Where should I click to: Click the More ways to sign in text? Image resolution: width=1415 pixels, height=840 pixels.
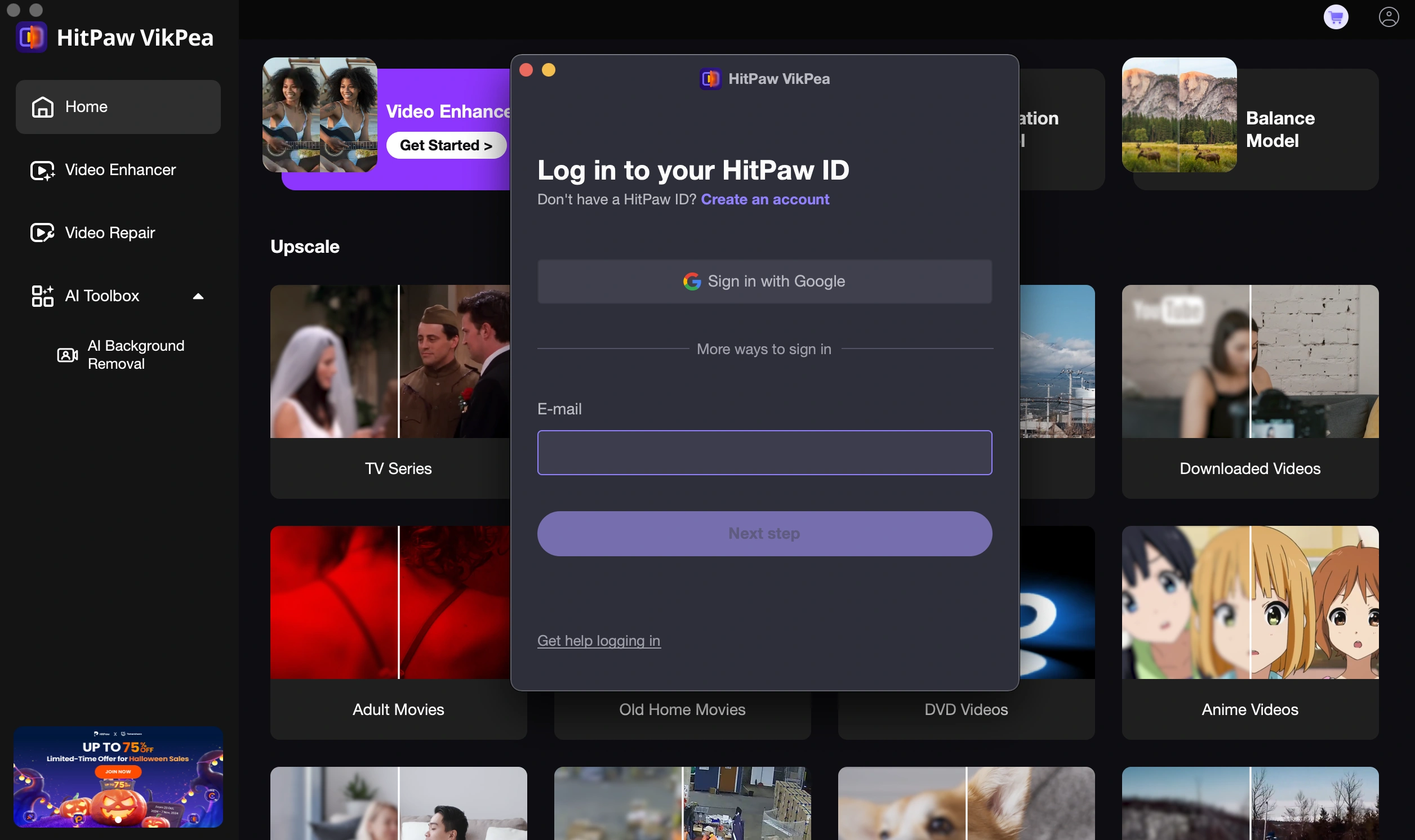pyautogui.click(x=764, y=349)
